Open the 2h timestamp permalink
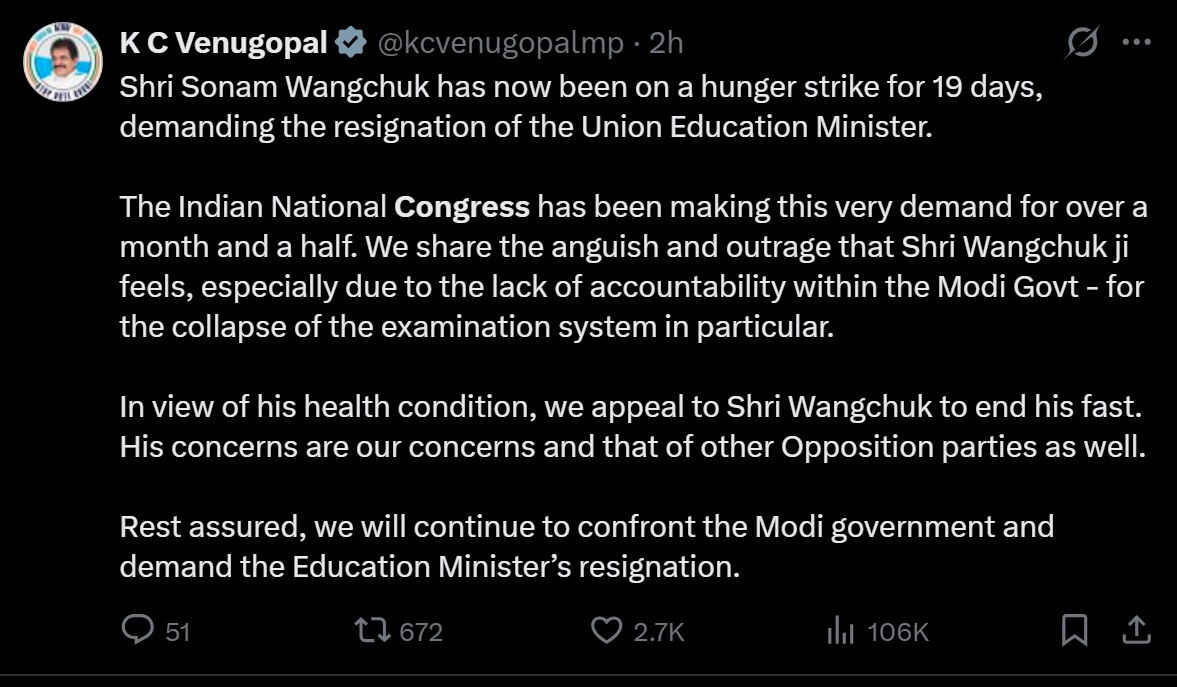1177x687 pixels. (666, 43)
